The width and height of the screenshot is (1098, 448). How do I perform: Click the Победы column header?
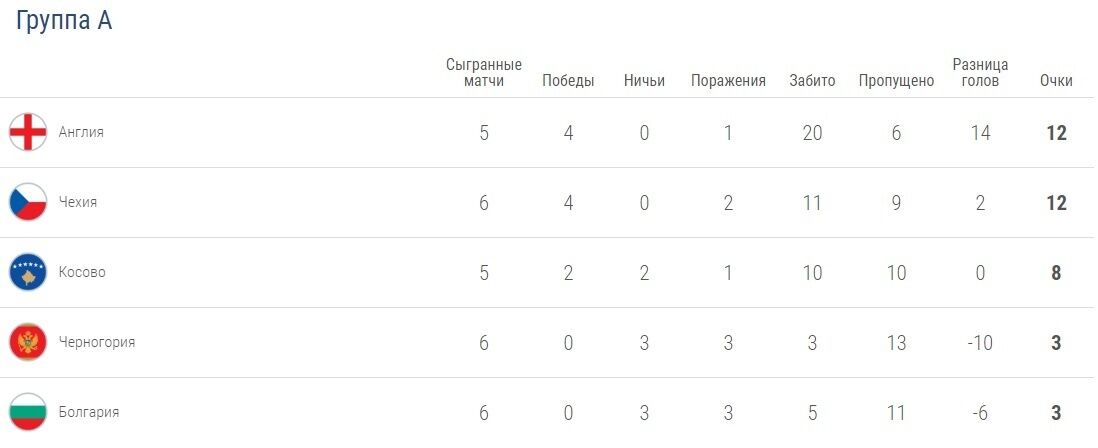pyautogui.click(x=568, y=81)
